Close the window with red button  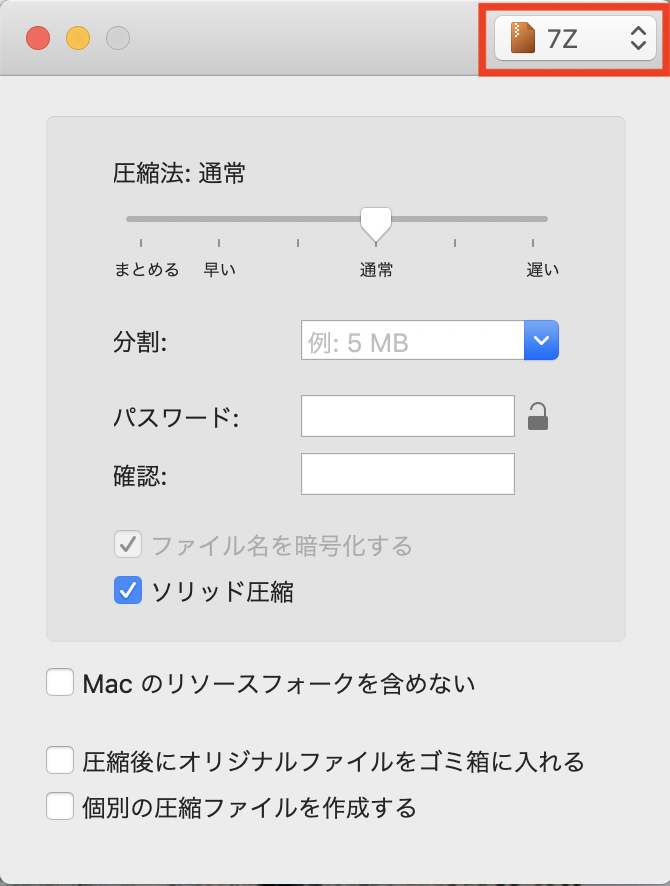pyautogui.click(x=38, y=40)
